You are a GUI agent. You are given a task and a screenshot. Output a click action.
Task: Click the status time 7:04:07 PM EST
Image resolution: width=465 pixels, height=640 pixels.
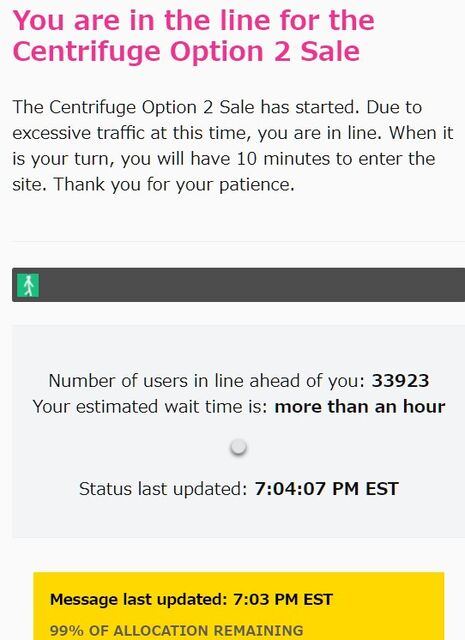pyautogui.click(x=327, y=489)
